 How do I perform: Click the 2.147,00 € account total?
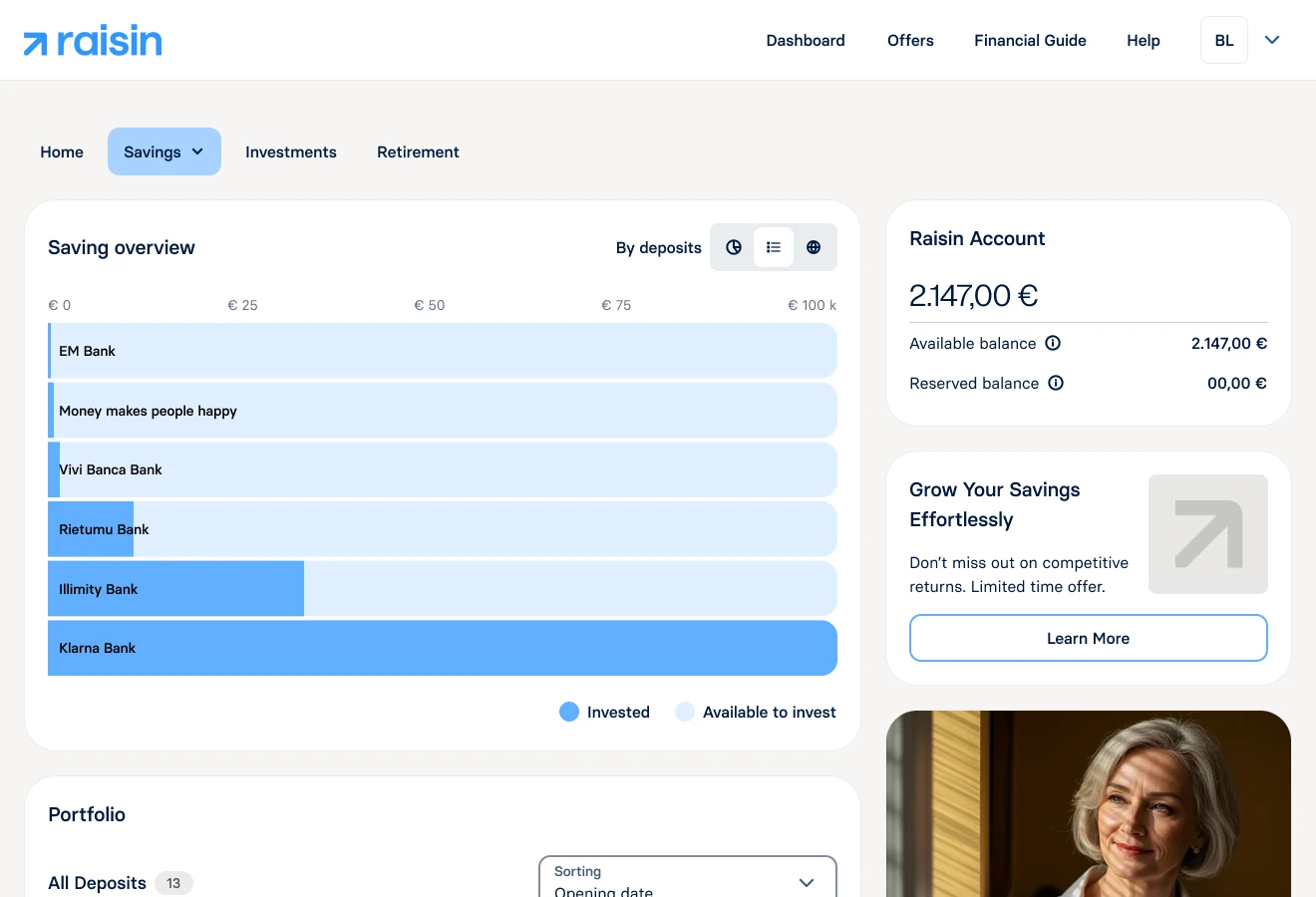coord(974,296)
